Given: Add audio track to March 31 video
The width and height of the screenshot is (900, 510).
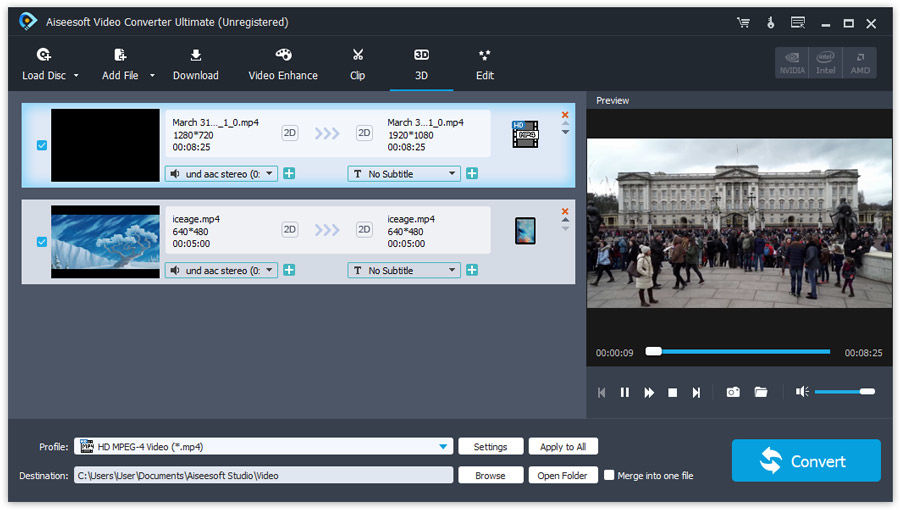Looking at the screenshot, I should click(x=289, y=174).
